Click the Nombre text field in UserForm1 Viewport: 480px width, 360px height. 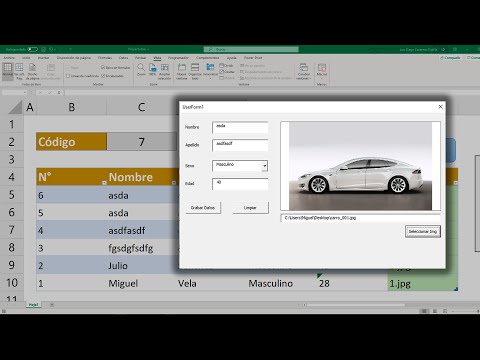pyautogui.click(x=240, y=127)
